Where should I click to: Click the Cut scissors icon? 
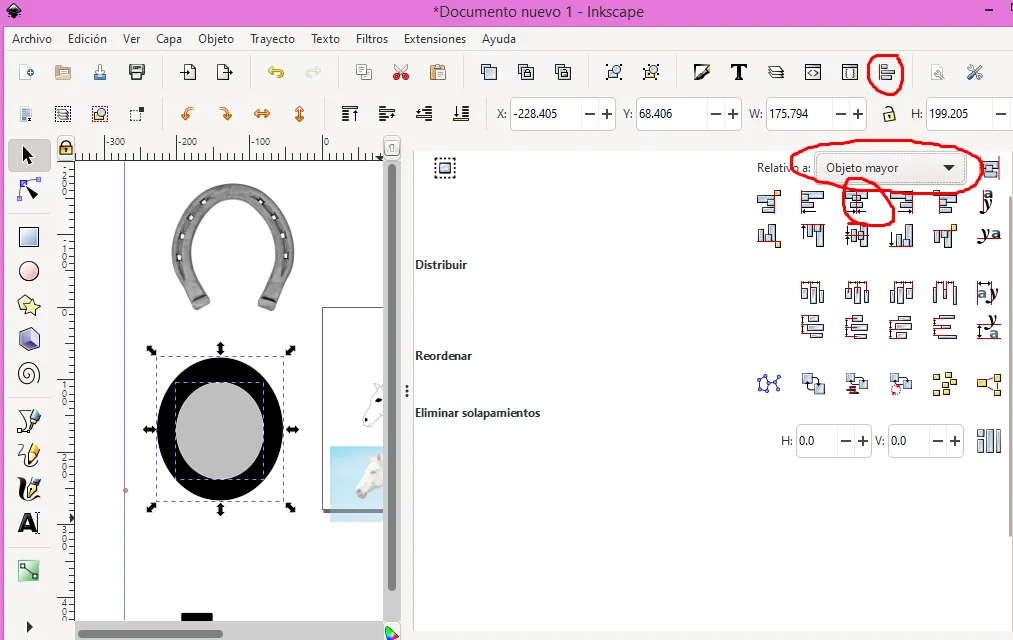click(x=401, y=72)
